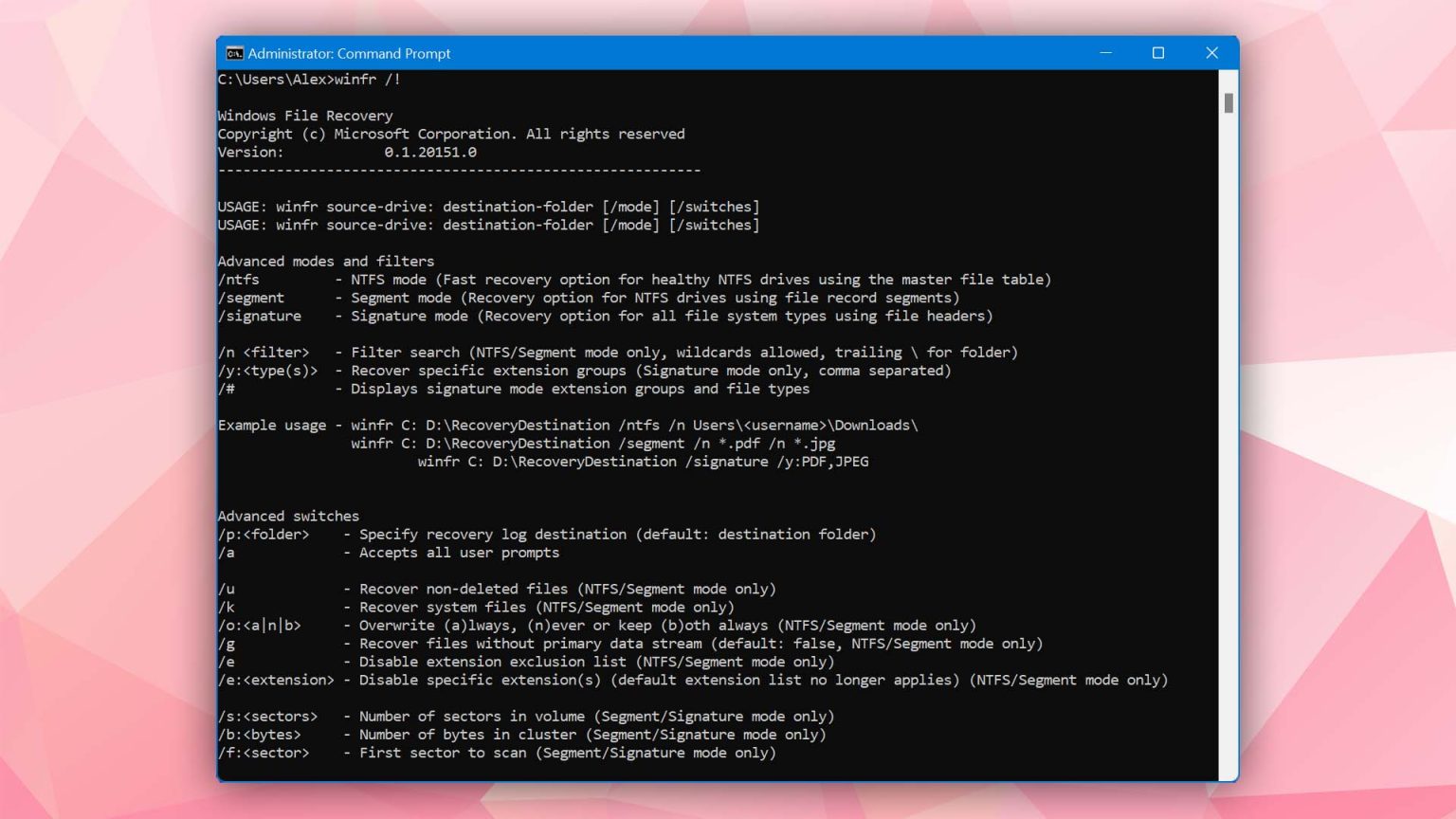Viewport: 1456px width, 819px height.
Task: Click the /ntfs mode description line
Action: pyautogui.click(x=633, y=279)
